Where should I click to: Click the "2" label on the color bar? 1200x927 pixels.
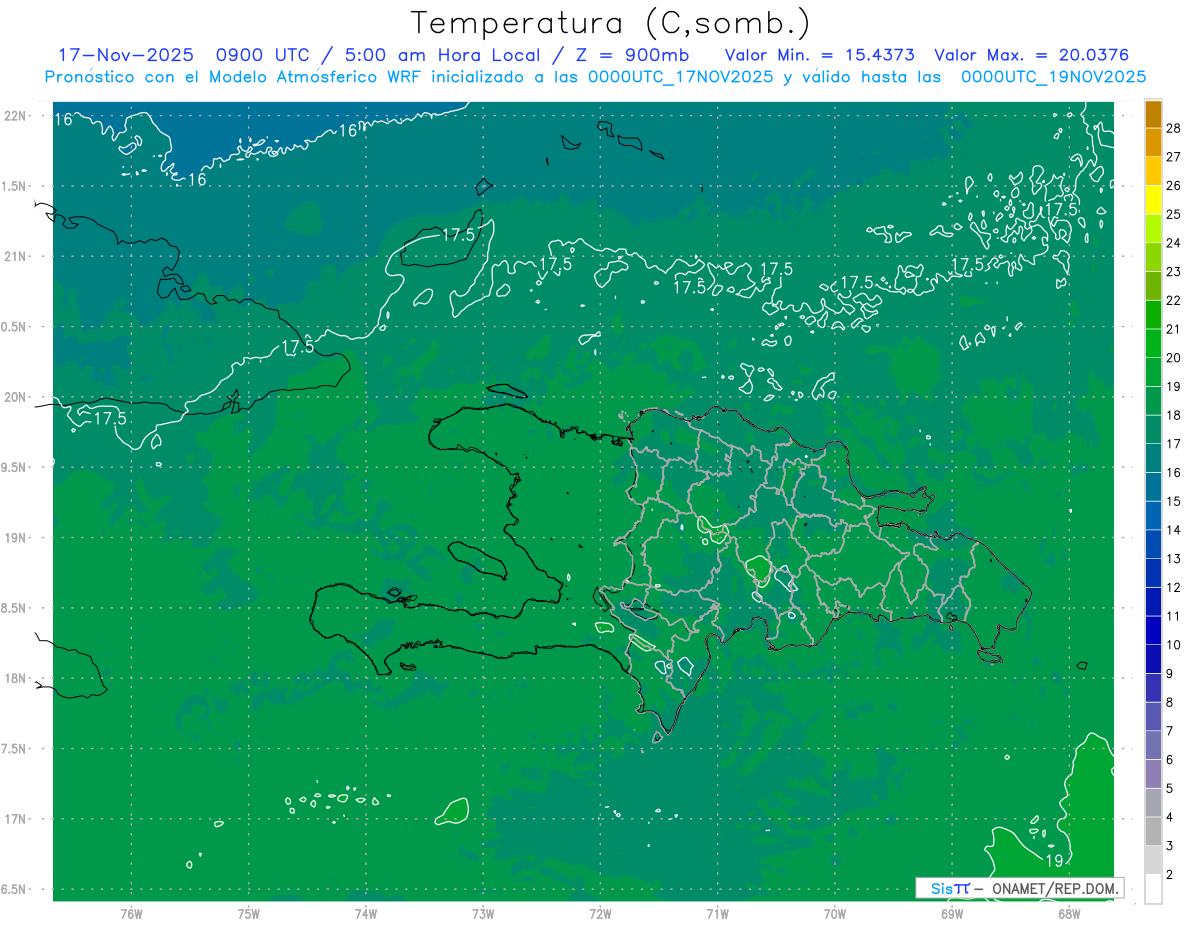[x=1170, y=875]
